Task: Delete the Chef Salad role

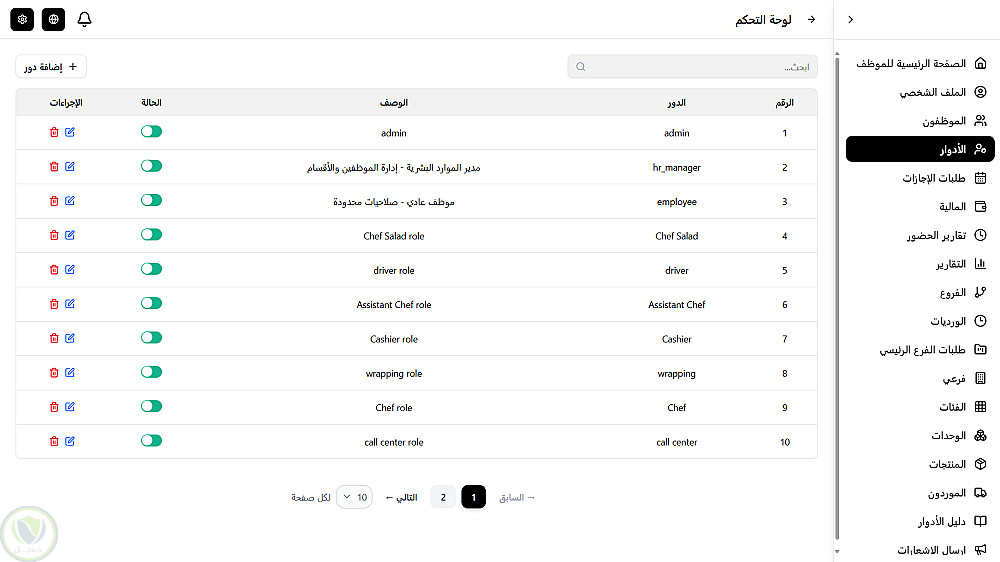Action: tap(54, 235)
